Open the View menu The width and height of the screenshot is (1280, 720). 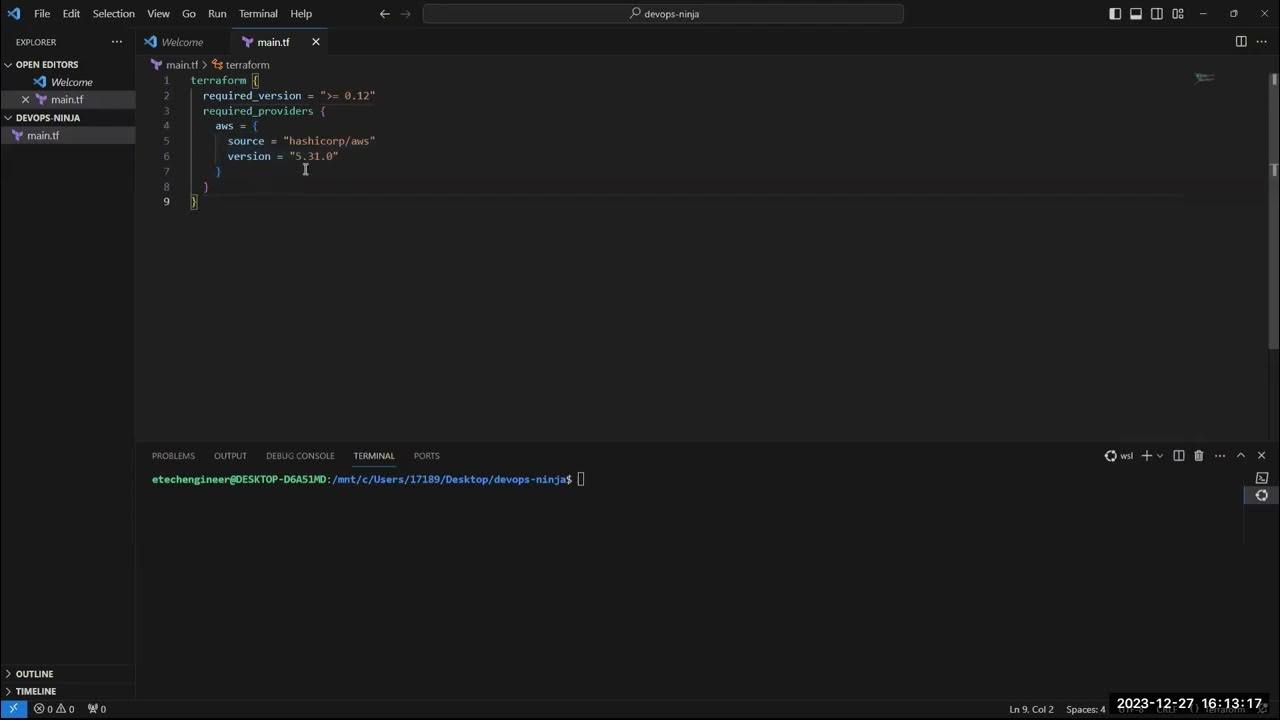point(158,14)
